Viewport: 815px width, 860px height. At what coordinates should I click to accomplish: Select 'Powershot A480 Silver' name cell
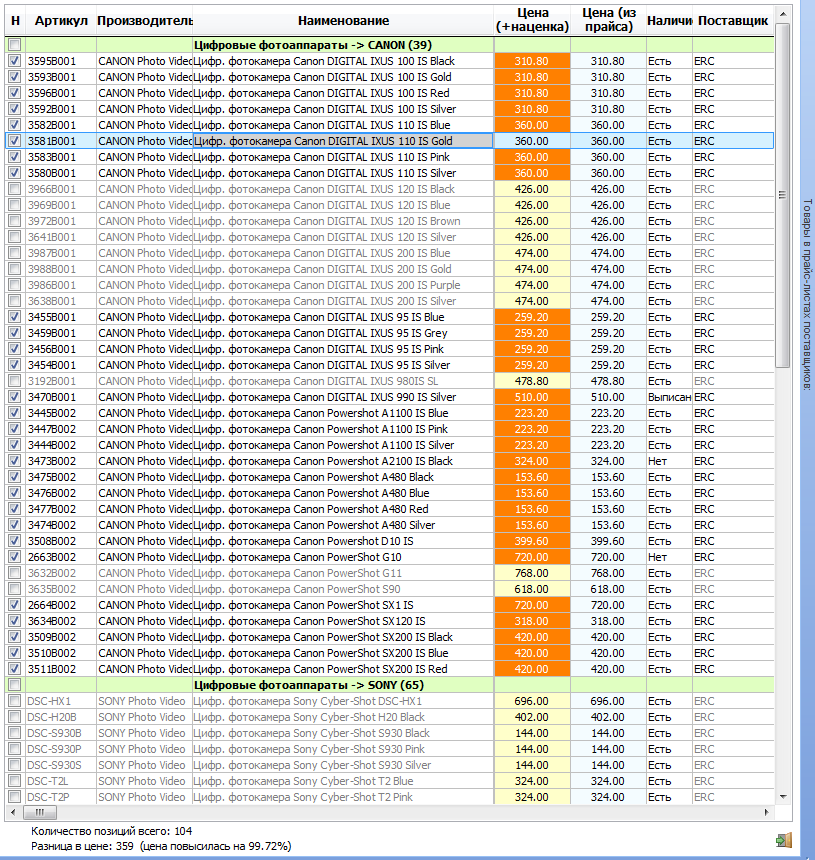coord(343,525)
